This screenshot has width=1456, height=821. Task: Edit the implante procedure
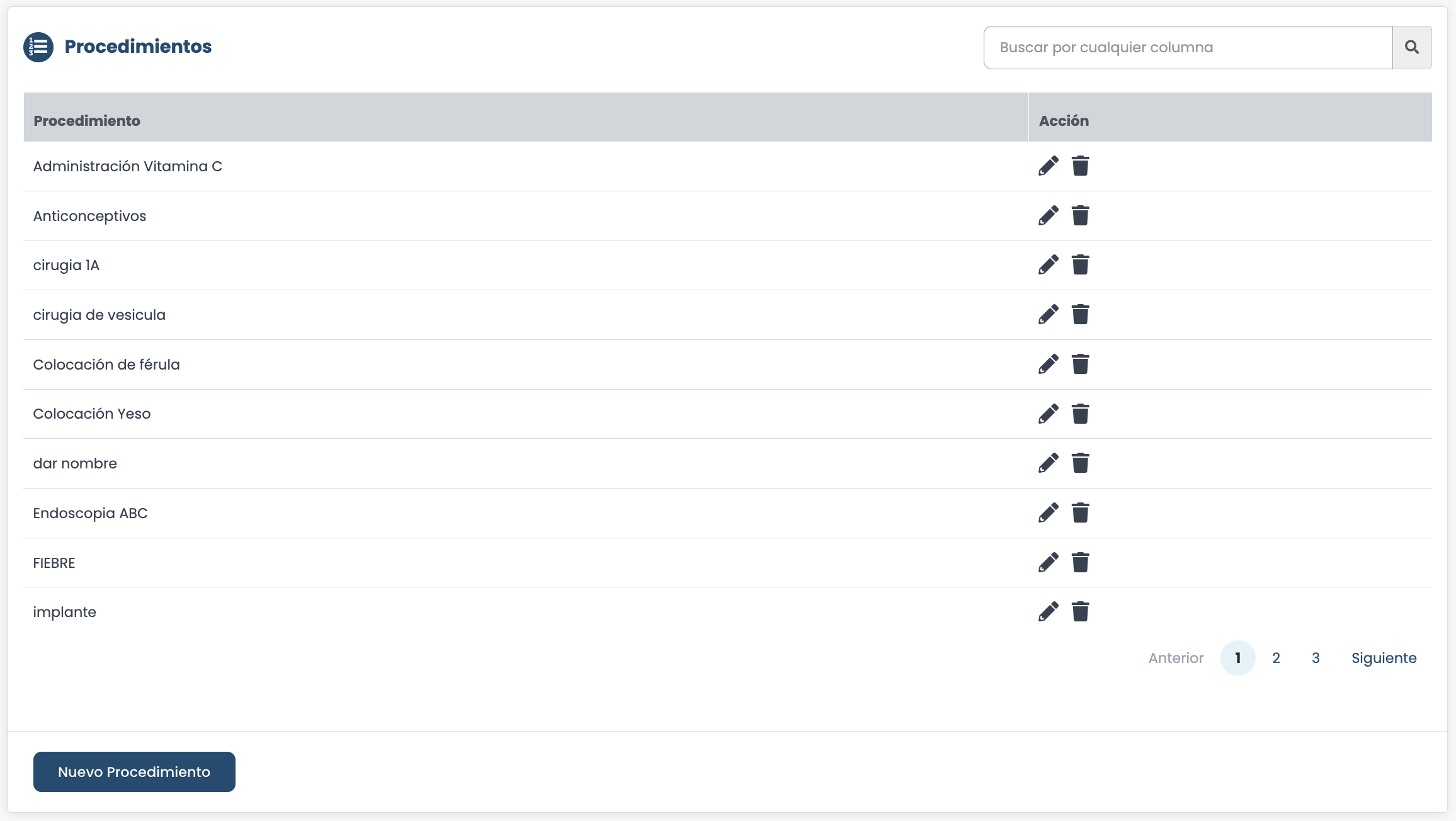point(1049,612)
